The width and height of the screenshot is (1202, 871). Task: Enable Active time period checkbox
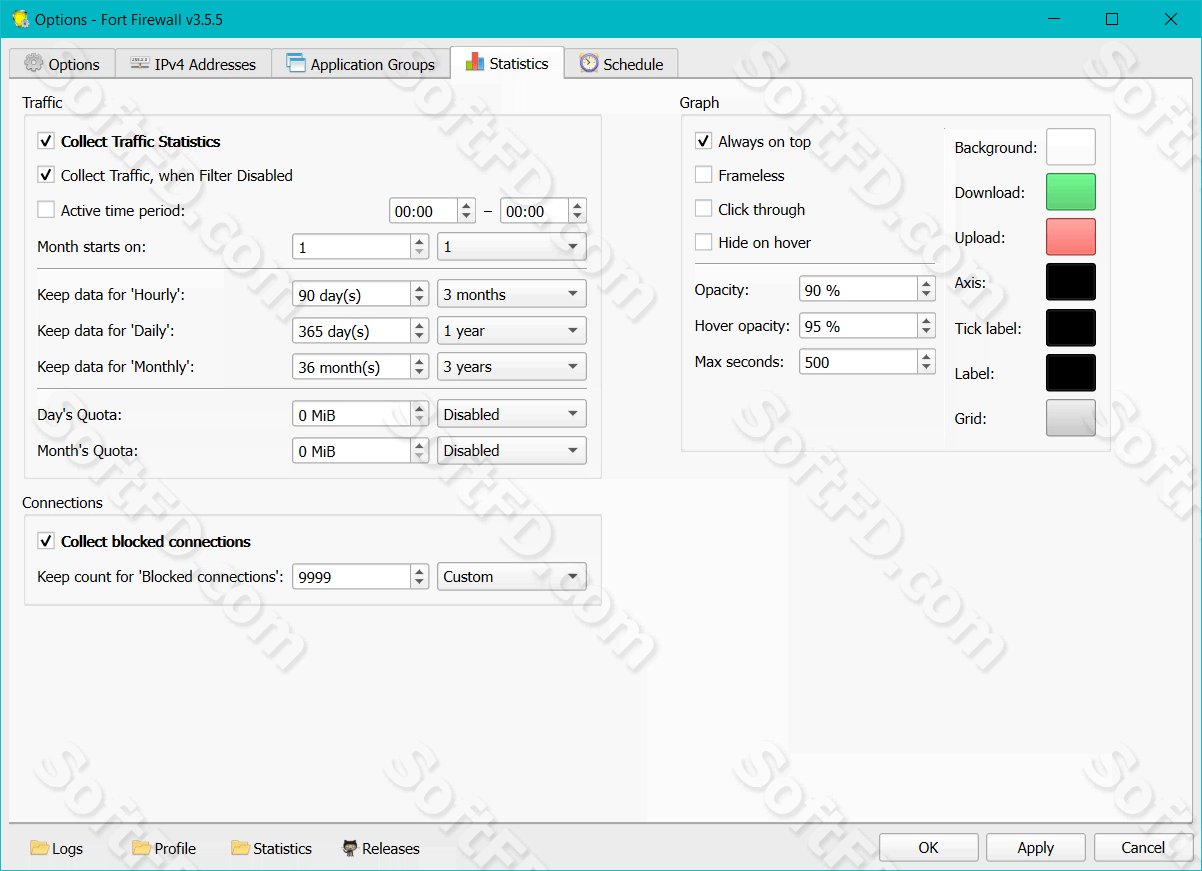click(x=46, y=210)
